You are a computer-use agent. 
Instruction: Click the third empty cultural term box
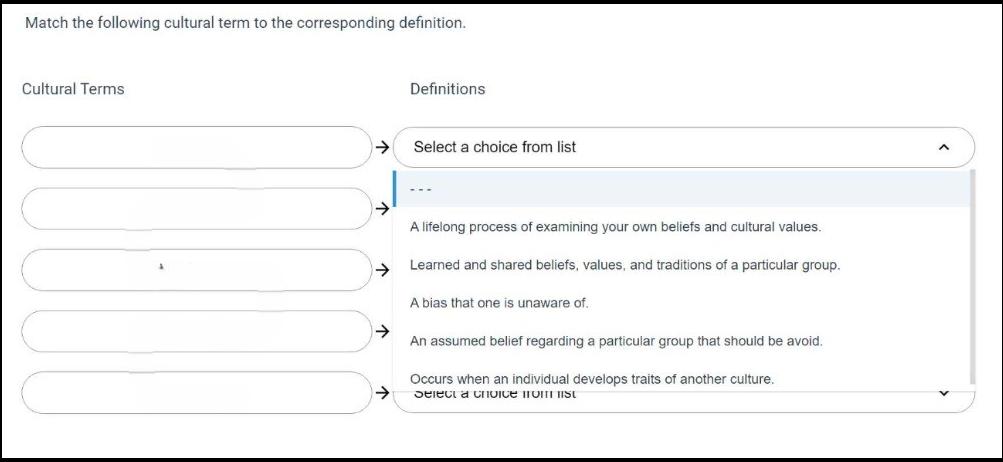[x=196, y=270]
